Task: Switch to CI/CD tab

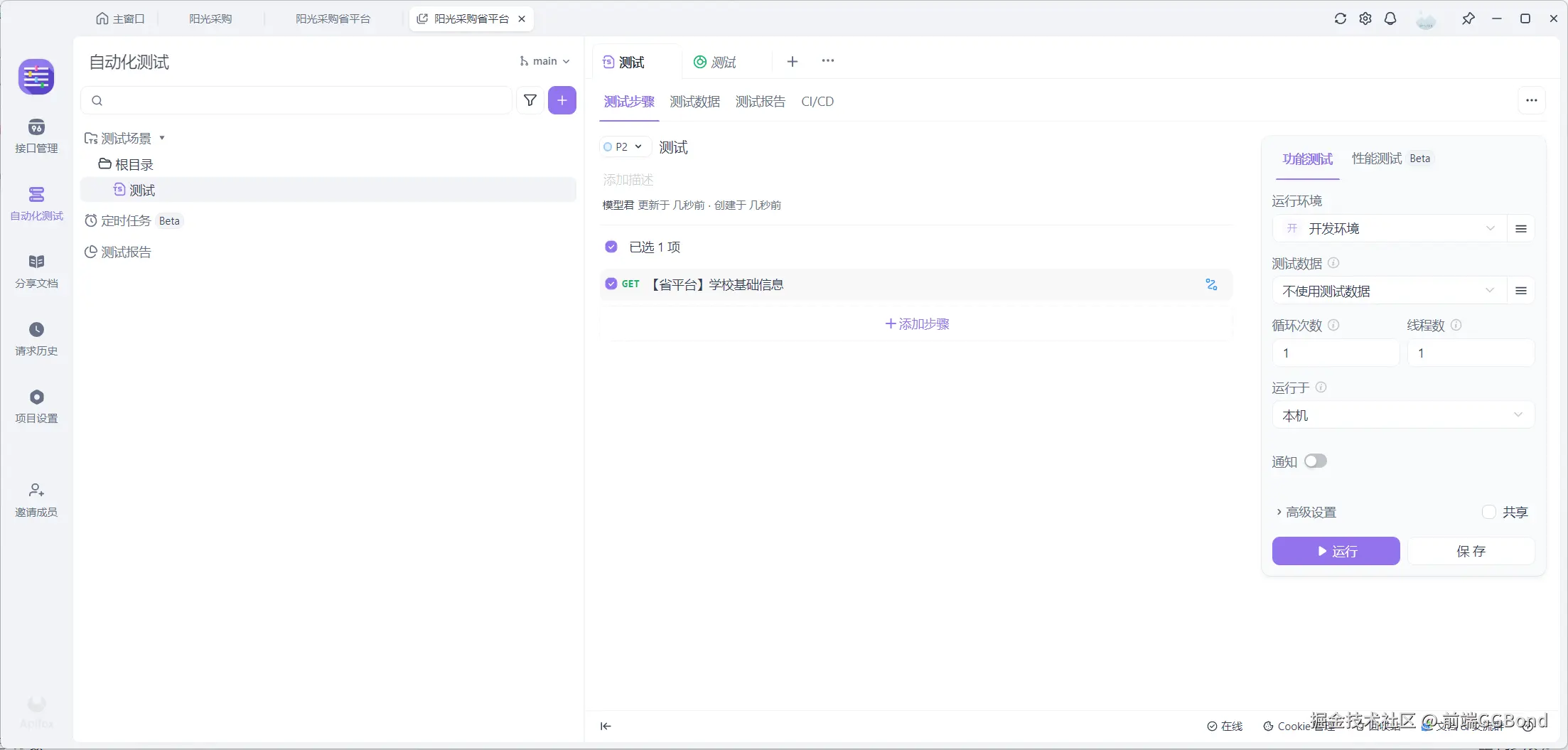Action: [x=817, y=102]
